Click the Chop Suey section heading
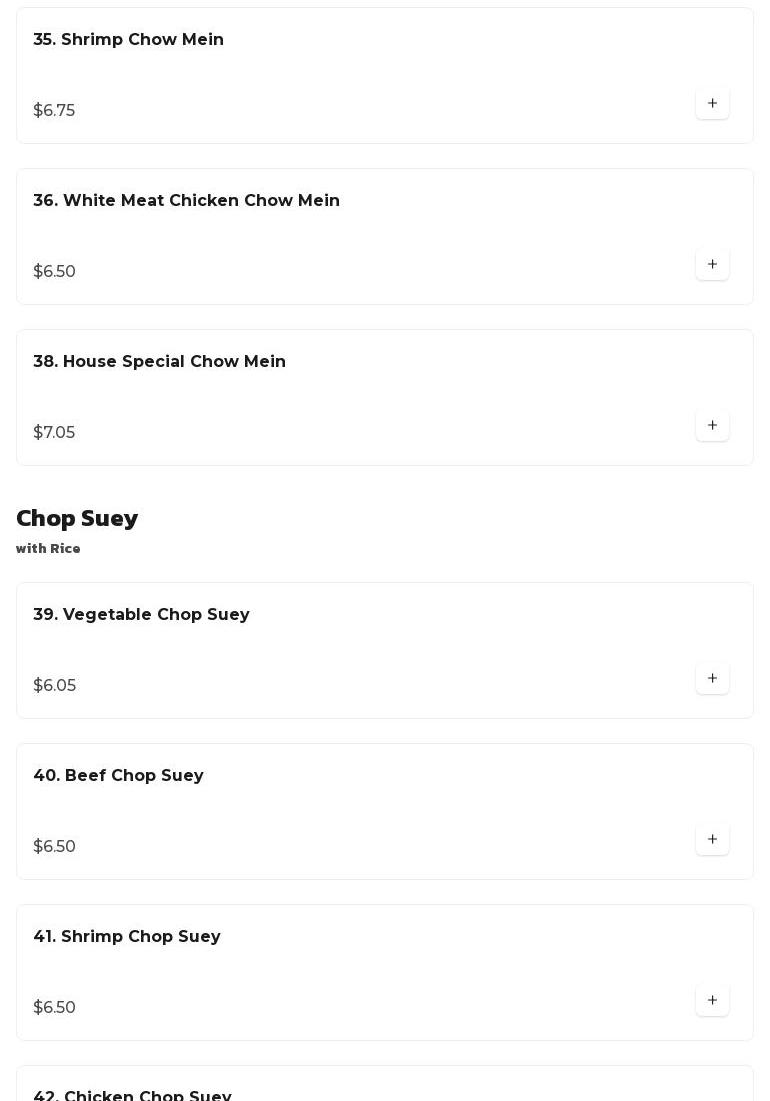The height and width of the screenshot is (1101, 770). pos(77,518)
